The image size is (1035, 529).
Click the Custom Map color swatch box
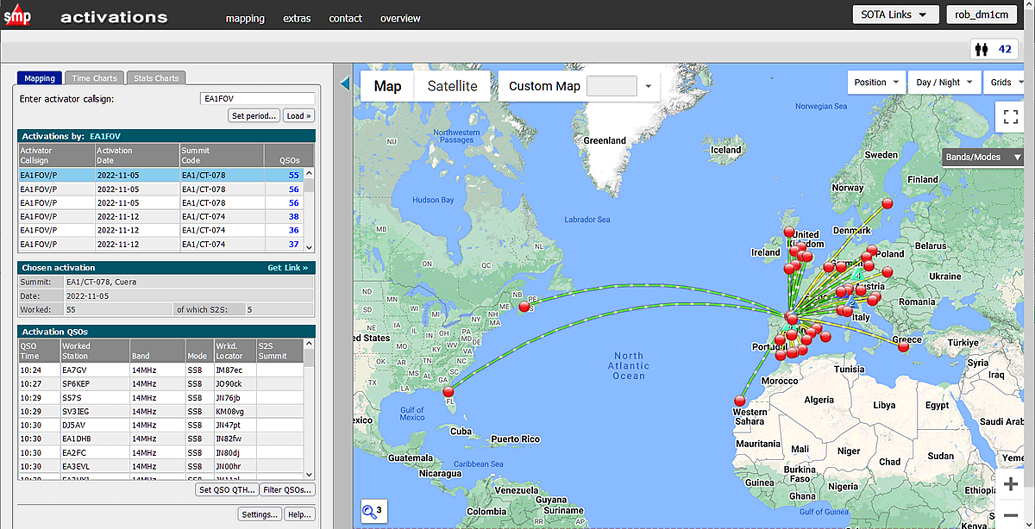pyautogui.click(x=611, y=86)
